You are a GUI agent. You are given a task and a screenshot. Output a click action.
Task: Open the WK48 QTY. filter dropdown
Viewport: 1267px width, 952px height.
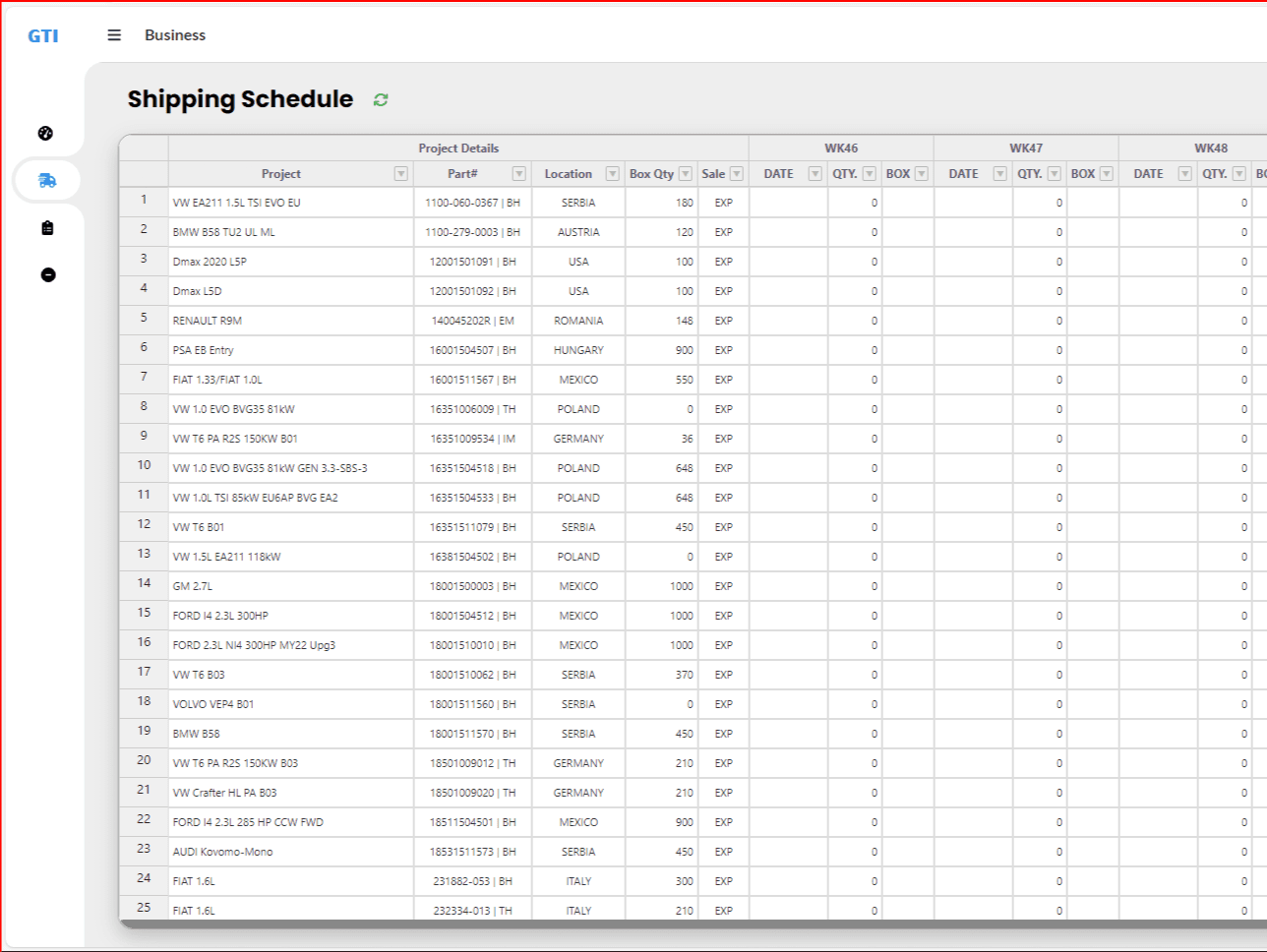(x=1239, y=174)
